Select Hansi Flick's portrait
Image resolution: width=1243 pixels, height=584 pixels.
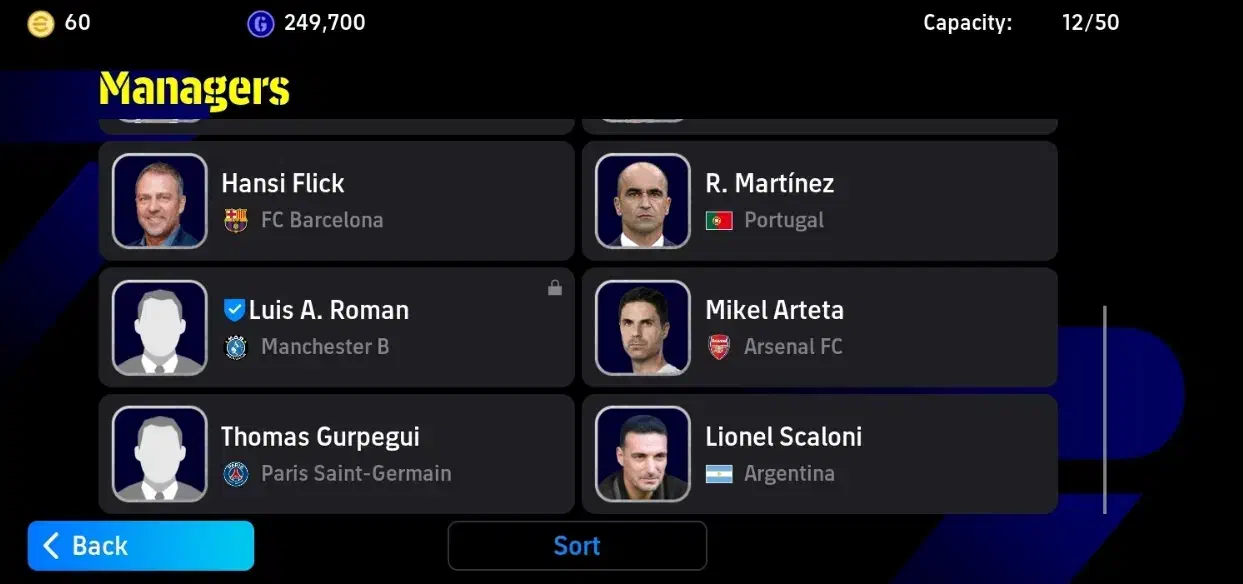pos(160,201)
